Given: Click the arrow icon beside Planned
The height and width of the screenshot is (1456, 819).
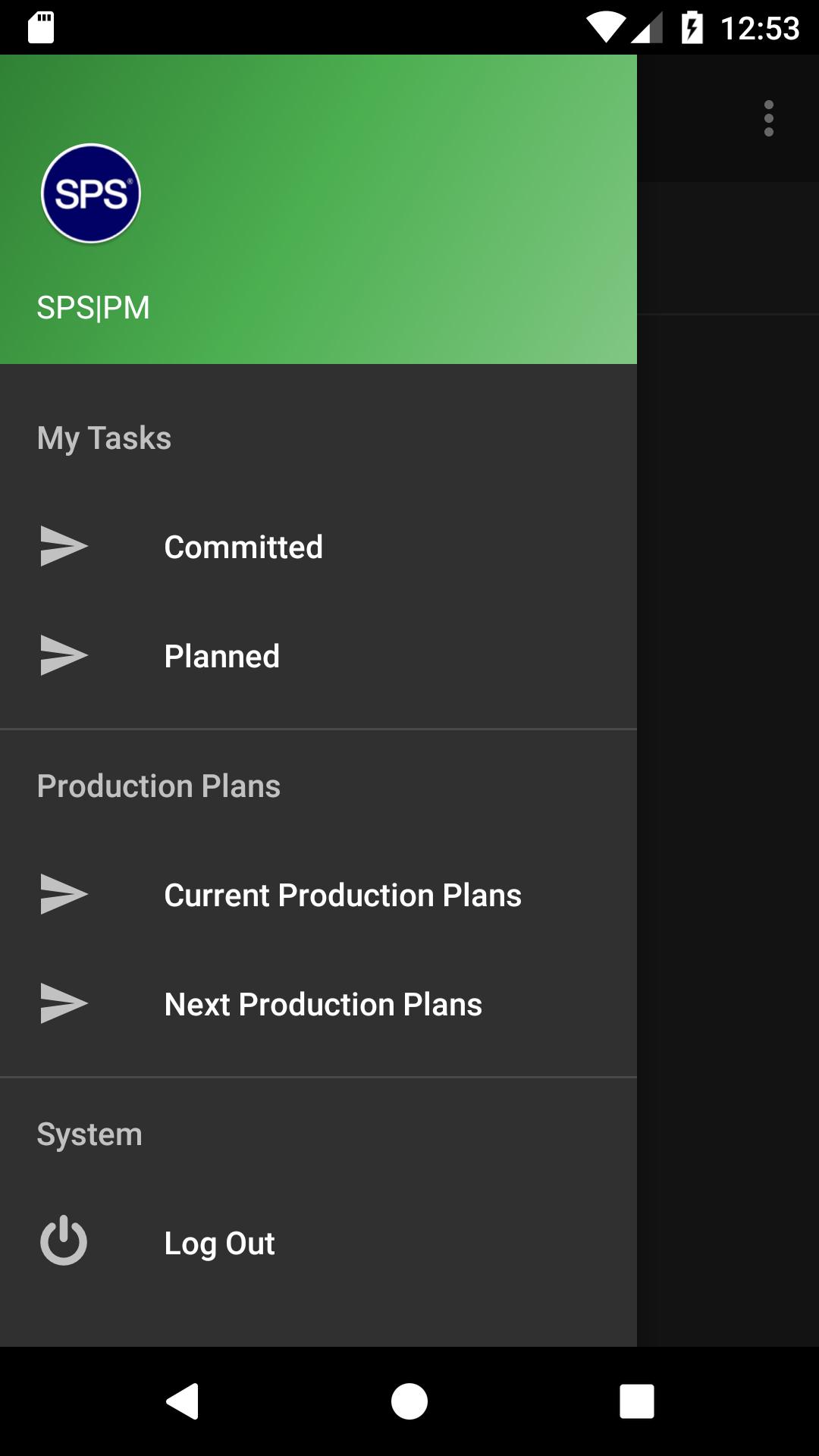Looking at the screenshot, I should point(64,655).
